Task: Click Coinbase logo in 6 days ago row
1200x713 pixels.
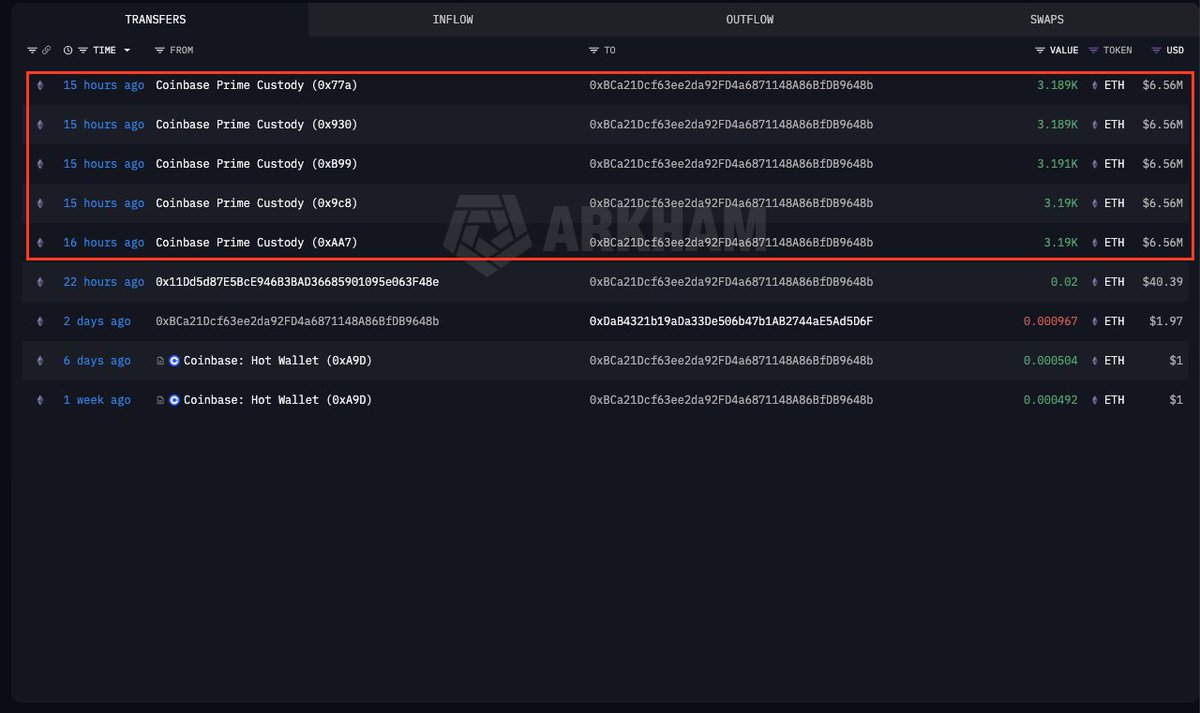Action: click(175, 361)
